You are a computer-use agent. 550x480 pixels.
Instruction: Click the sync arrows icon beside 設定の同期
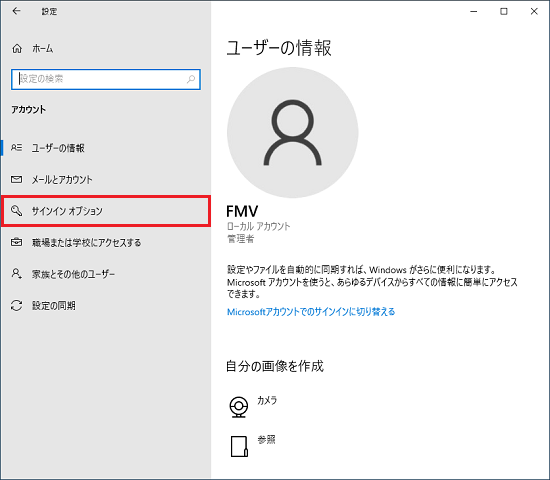pyautogui.click(x=16, y=305)
